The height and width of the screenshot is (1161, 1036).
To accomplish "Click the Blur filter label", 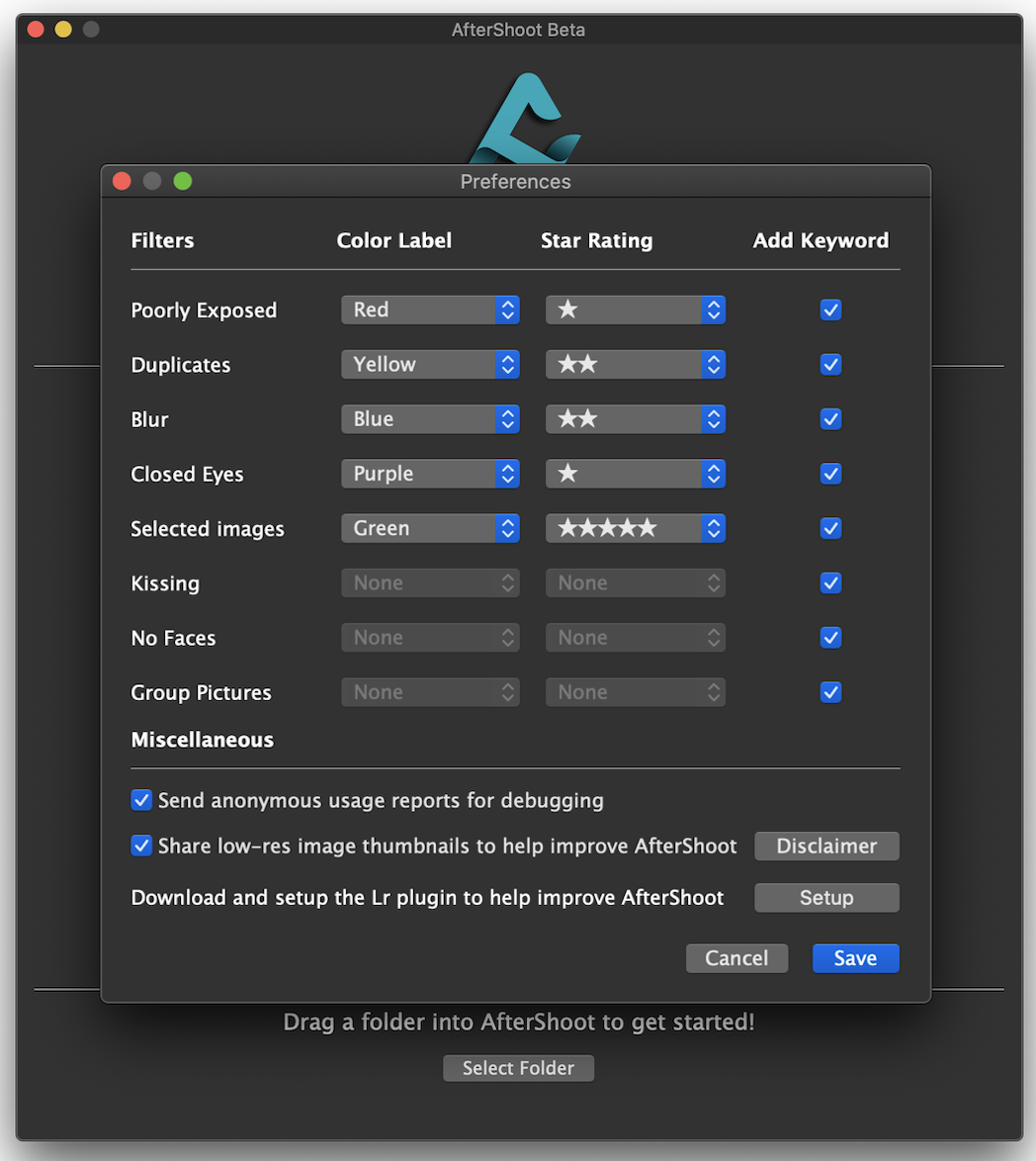I will [149, 420].
